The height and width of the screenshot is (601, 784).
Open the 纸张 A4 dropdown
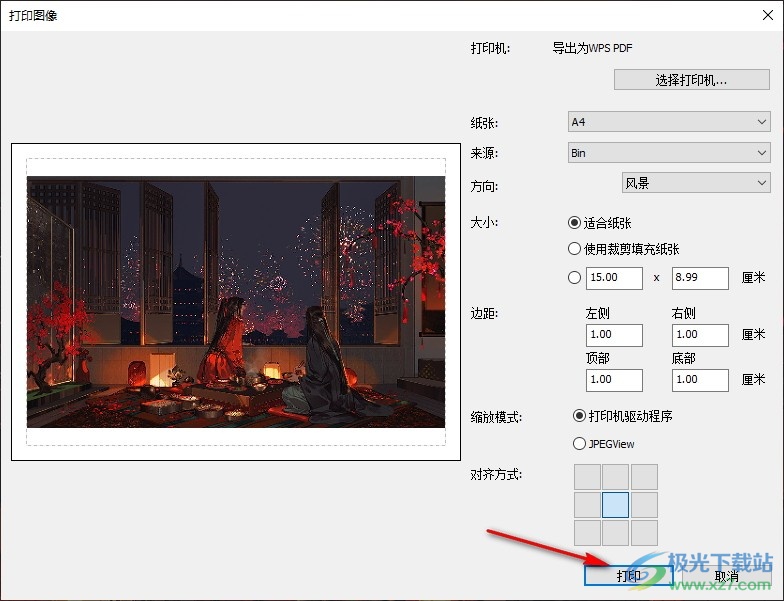pyautogui.click(x=669, y=122)
